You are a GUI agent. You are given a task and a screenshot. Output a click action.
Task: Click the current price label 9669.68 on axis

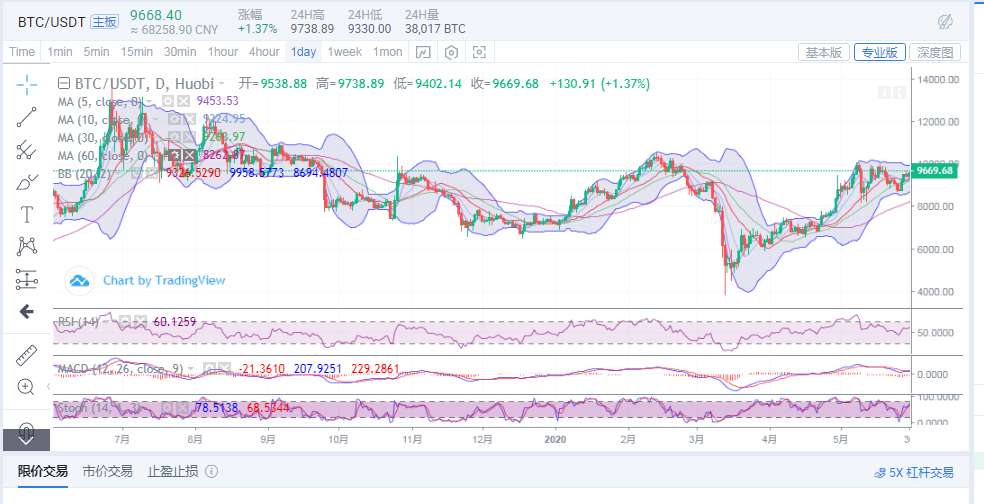click(x=934, y=171)
